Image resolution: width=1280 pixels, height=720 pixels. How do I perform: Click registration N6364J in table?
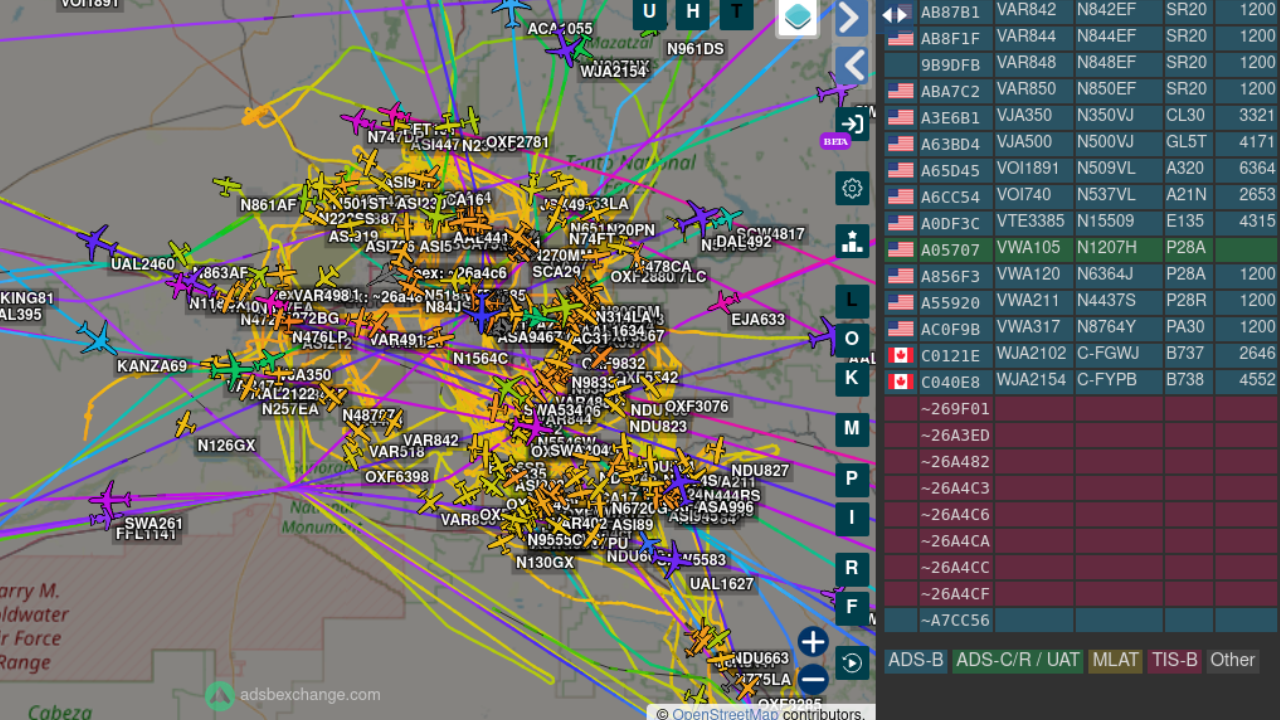[1106, 275]
